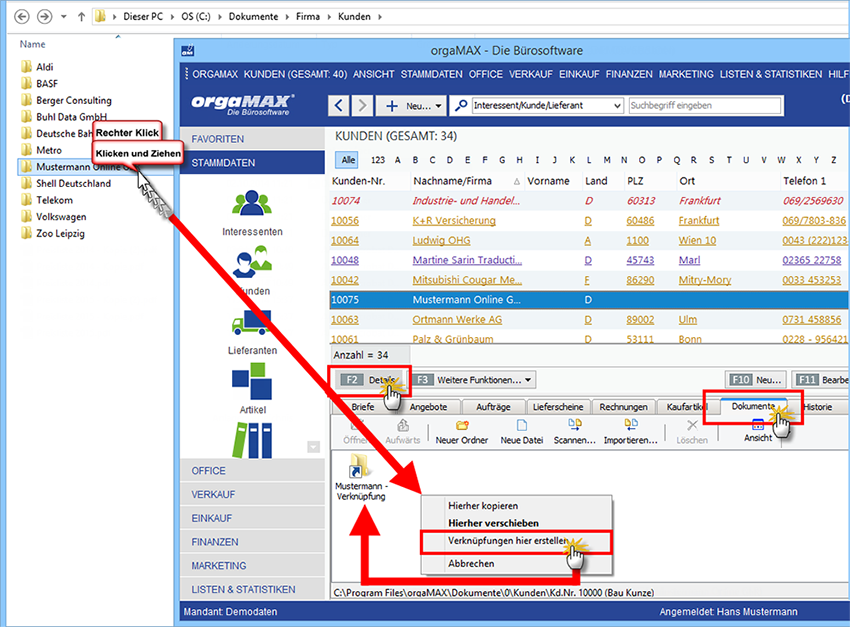Image resolution: width=850 pixels, height=627 pixels.
Task: Open the F3 Weitere Funktionen dropdown
Action: [473, 380]
